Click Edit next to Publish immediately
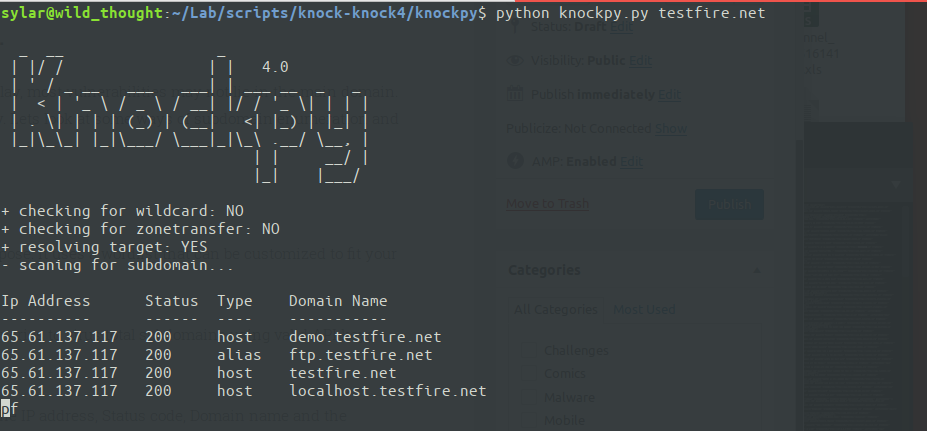The image size is (927, 431). coord(669,94)
